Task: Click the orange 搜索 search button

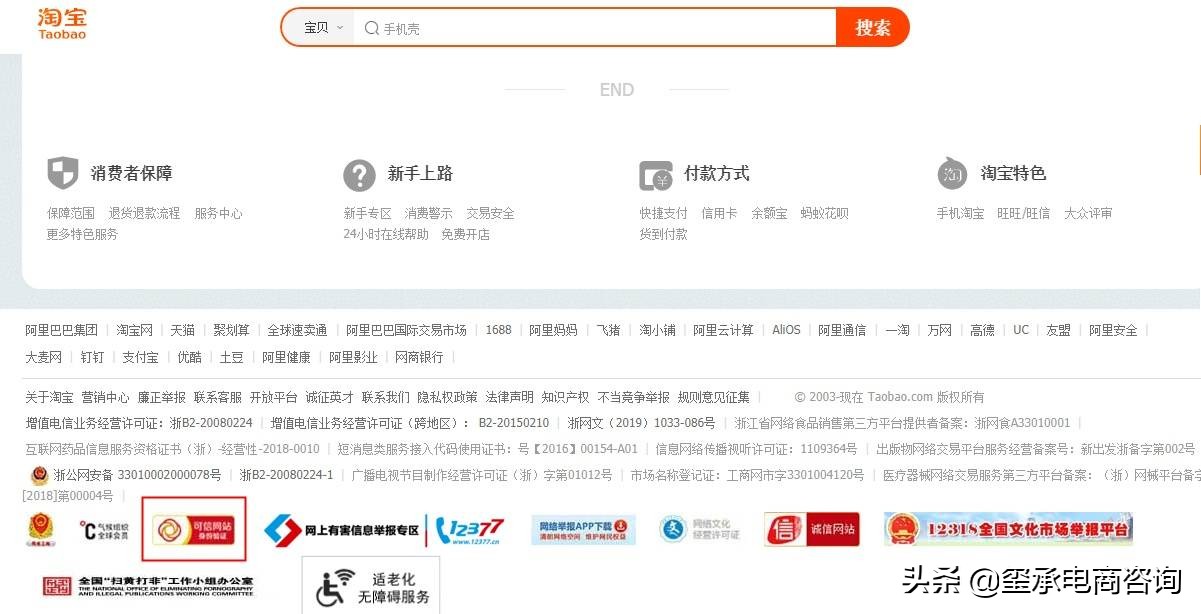Action: [x=873, y=28]
